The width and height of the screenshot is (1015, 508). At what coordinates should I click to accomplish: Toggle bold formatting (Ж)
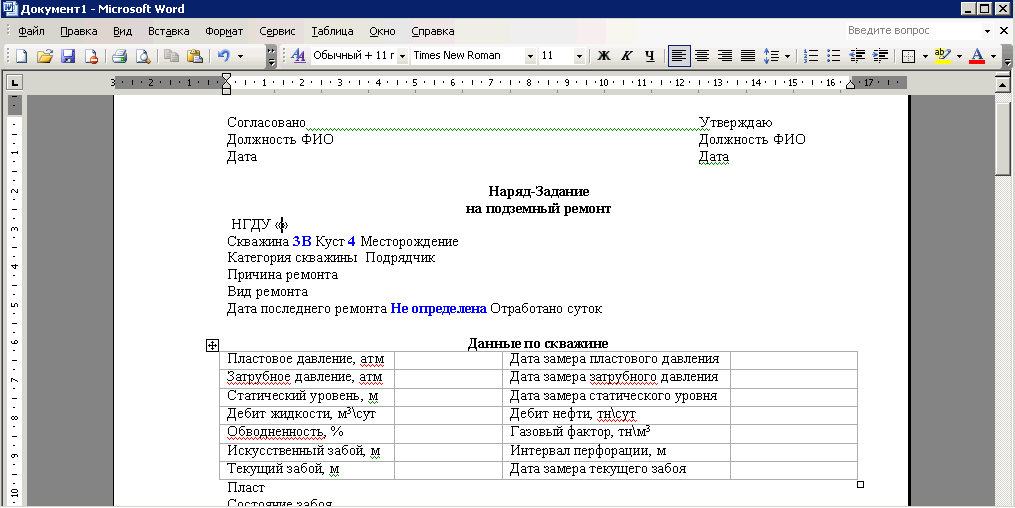tap(603, 56)
